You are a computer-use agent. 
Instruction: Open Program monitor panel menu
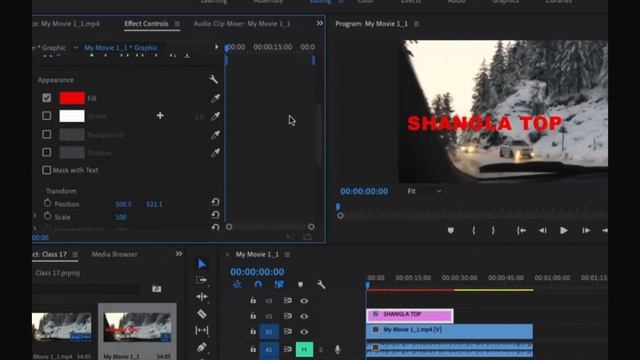(x=416, y=24)
